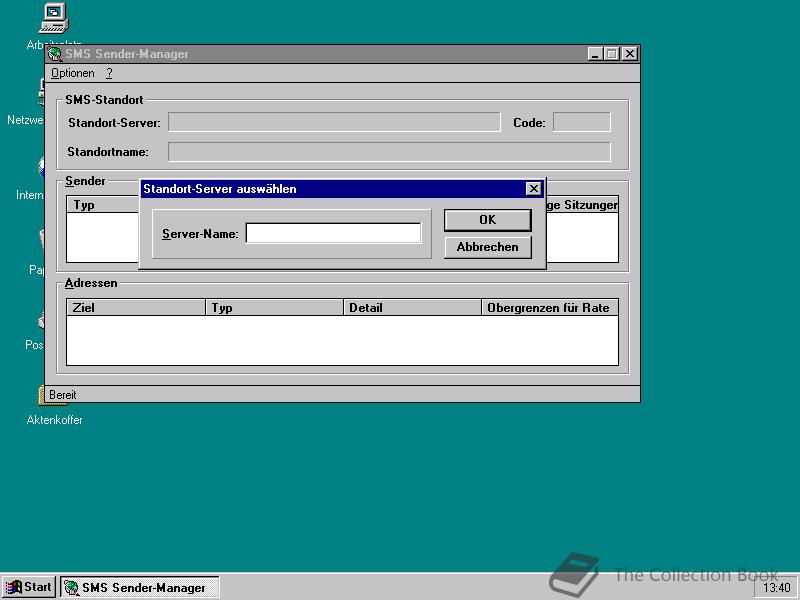The width and height of the screenshot is (800, 600).
Task: Click the Obergrenzen für Rate column header
Action: pyautogui.click(x=550, y=308)
